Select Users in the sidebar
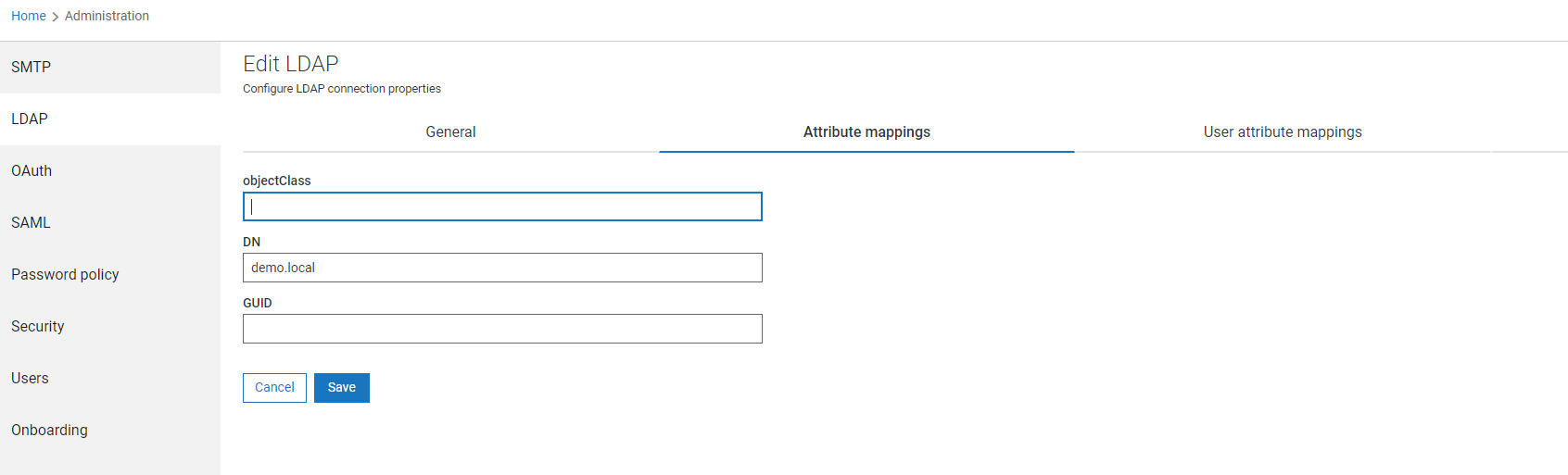 click(x=30, y=378)
